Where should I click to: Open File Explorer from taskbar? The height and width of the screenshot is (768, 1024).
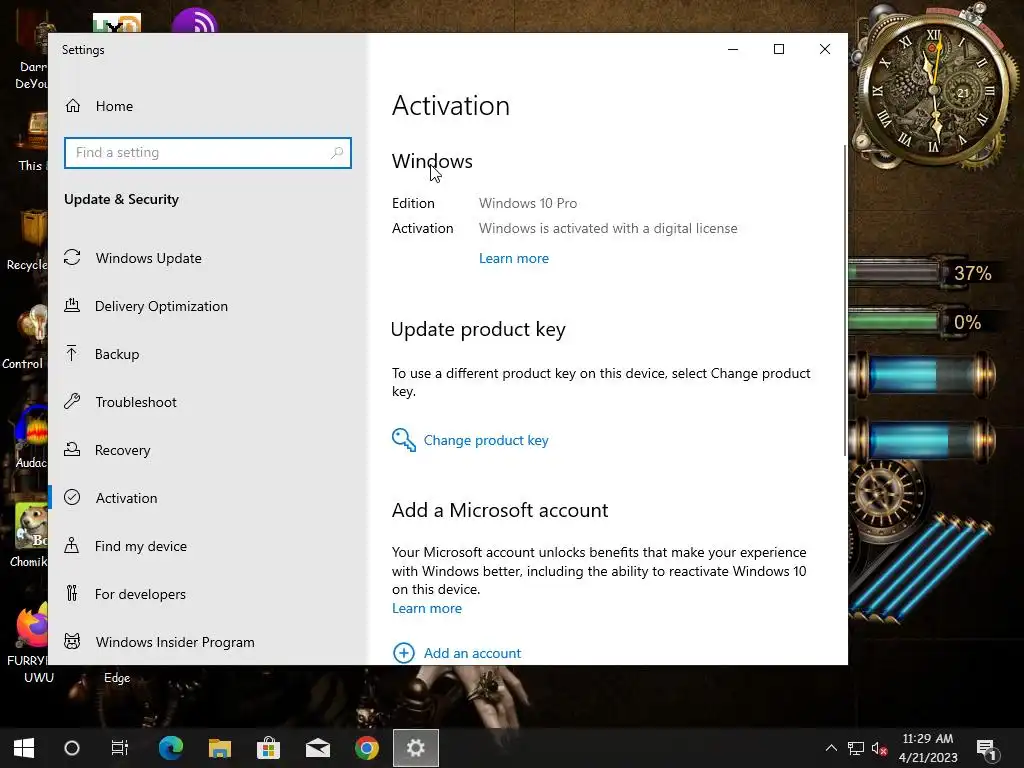point(220,748)
